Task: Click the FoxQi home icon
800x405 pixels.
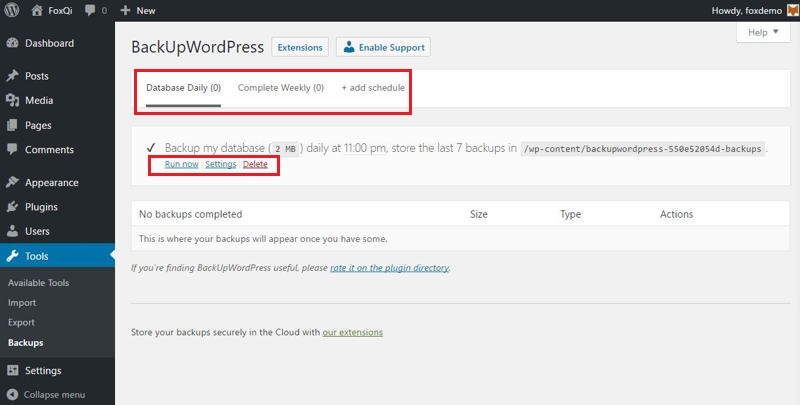Action: click(37, 10)
